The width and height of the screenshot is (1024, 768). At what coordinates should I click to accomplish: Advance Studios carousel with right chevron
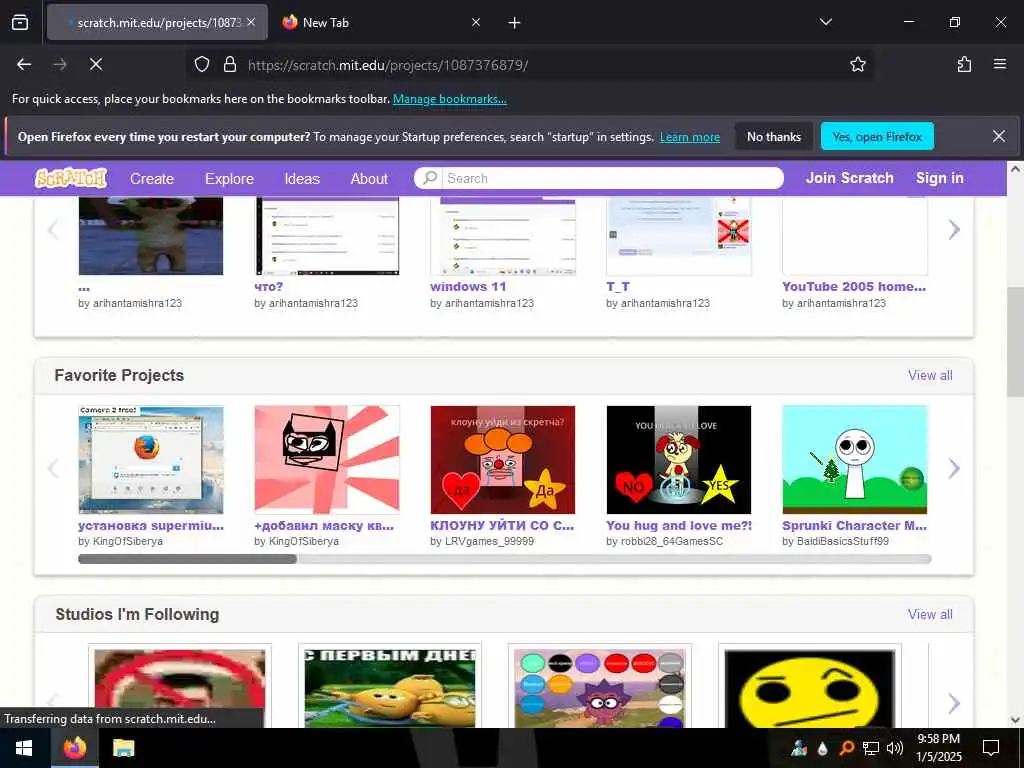[954, 703]
